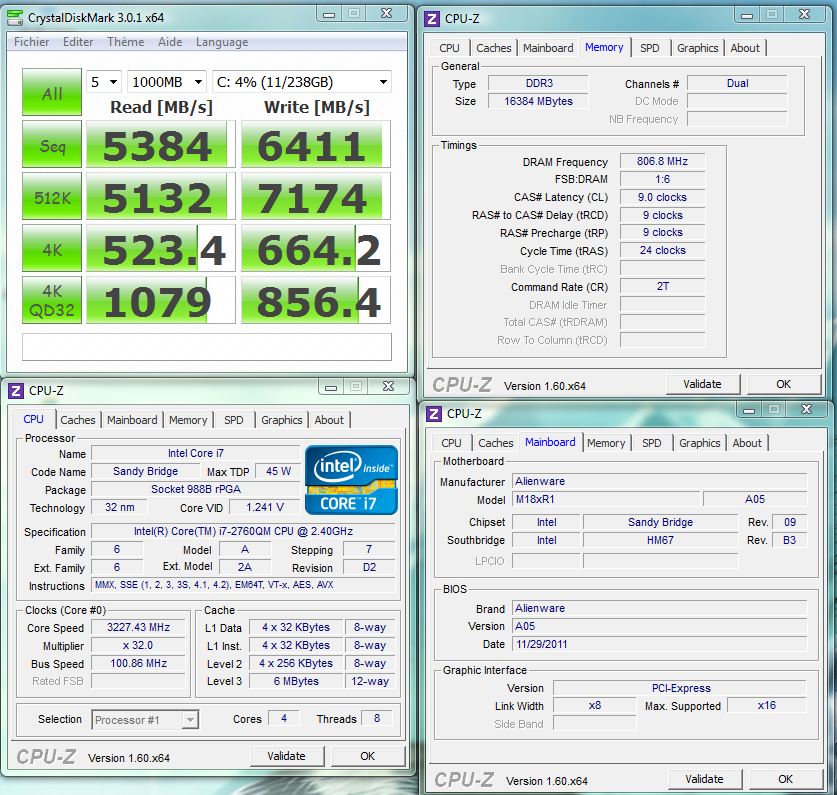
Task: Close the CPU-Z Memory window
Action: click(x=805, y=15)
